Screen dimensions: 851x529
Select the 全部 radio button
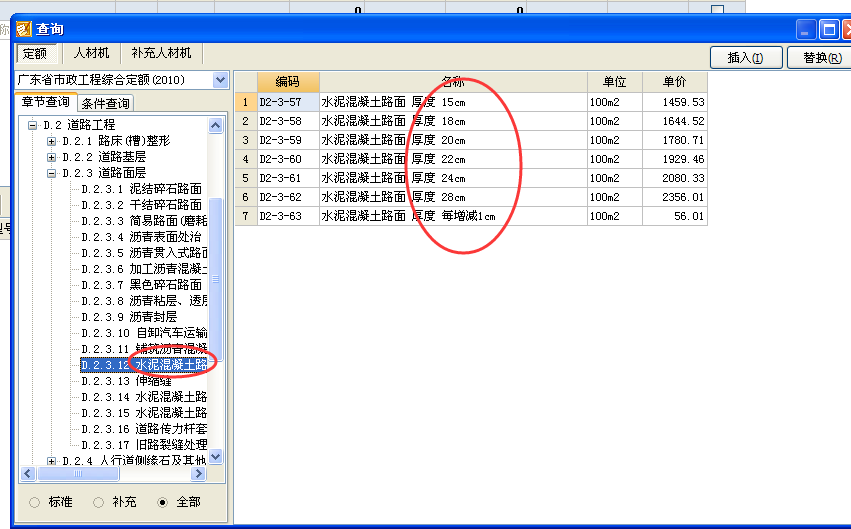tap(162, 502)
